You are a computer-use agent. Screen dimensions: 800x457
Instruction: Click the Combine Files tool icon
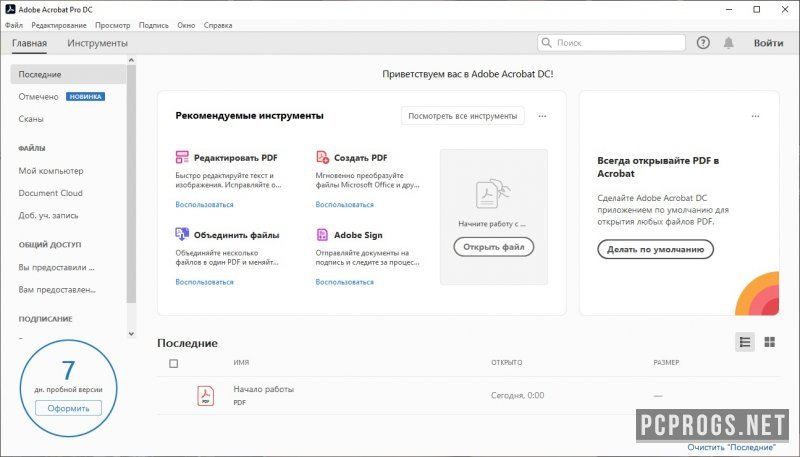(182, 234)
